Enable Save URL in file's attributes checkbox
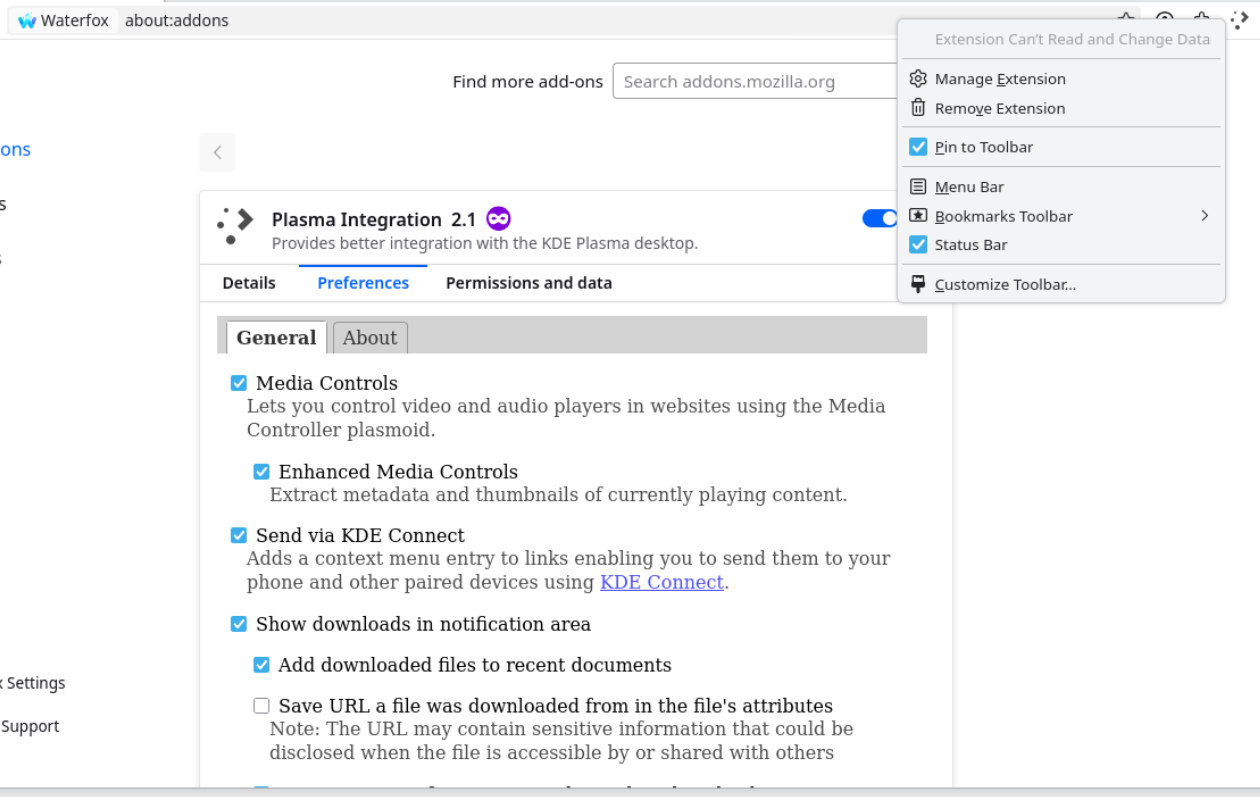The height and width of the screenshot is (797, 1260). click(x=261, y=706)
